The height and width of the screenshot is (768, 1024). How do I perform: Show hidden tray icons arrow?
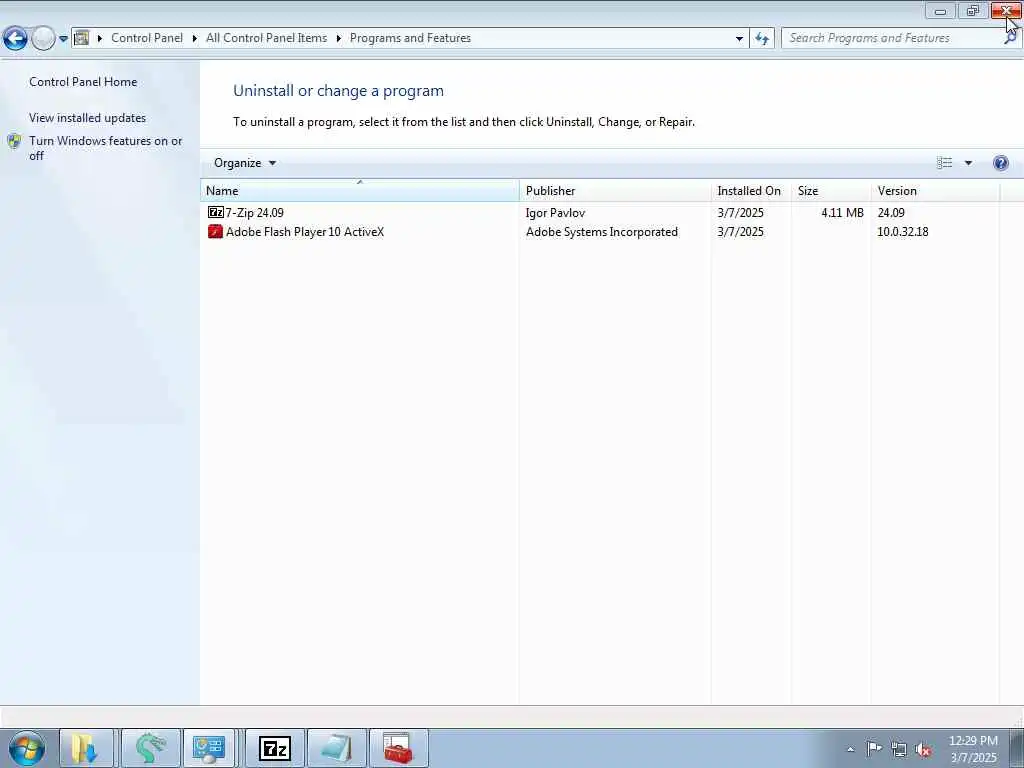click(850, 749)
